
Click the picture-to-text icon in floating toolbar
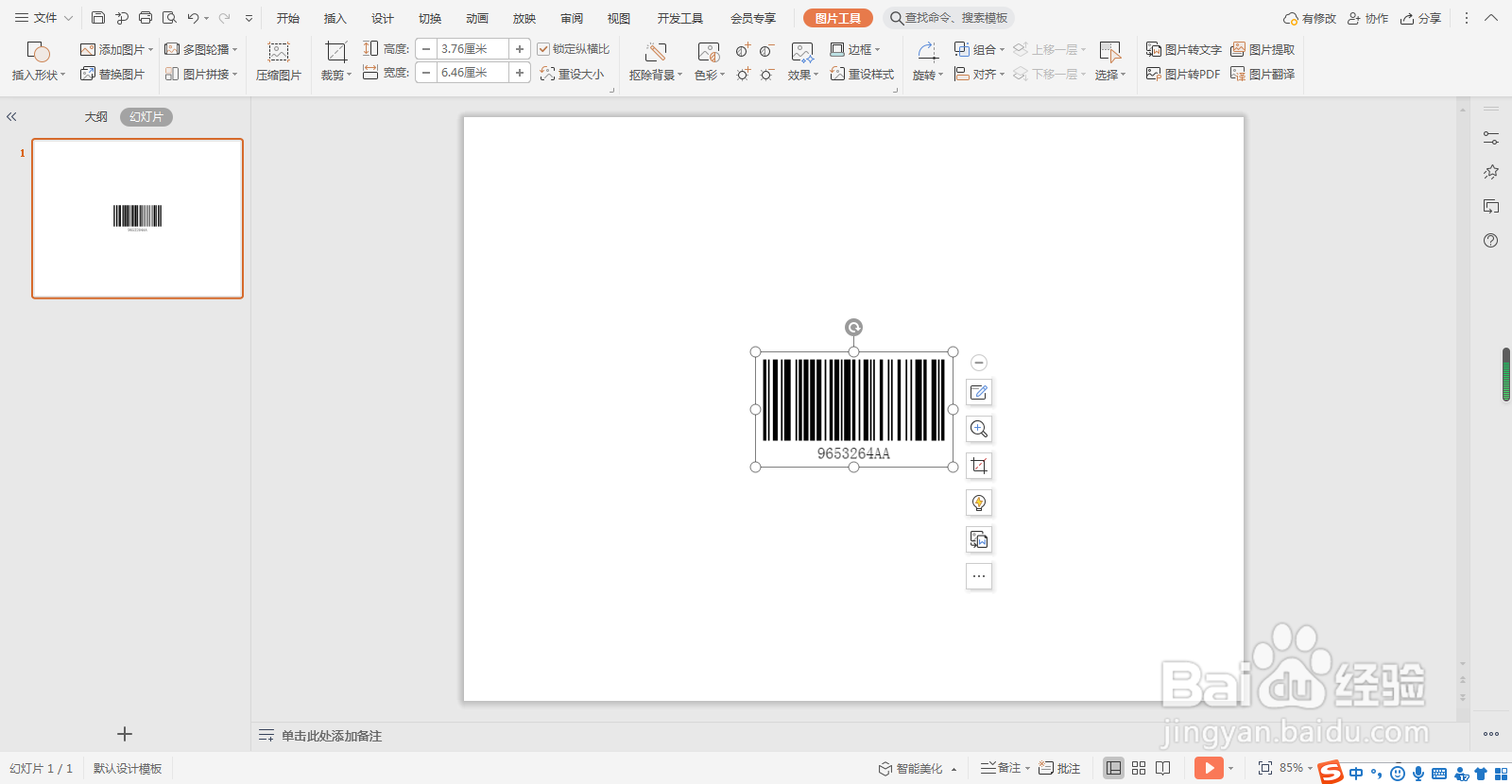979,539
